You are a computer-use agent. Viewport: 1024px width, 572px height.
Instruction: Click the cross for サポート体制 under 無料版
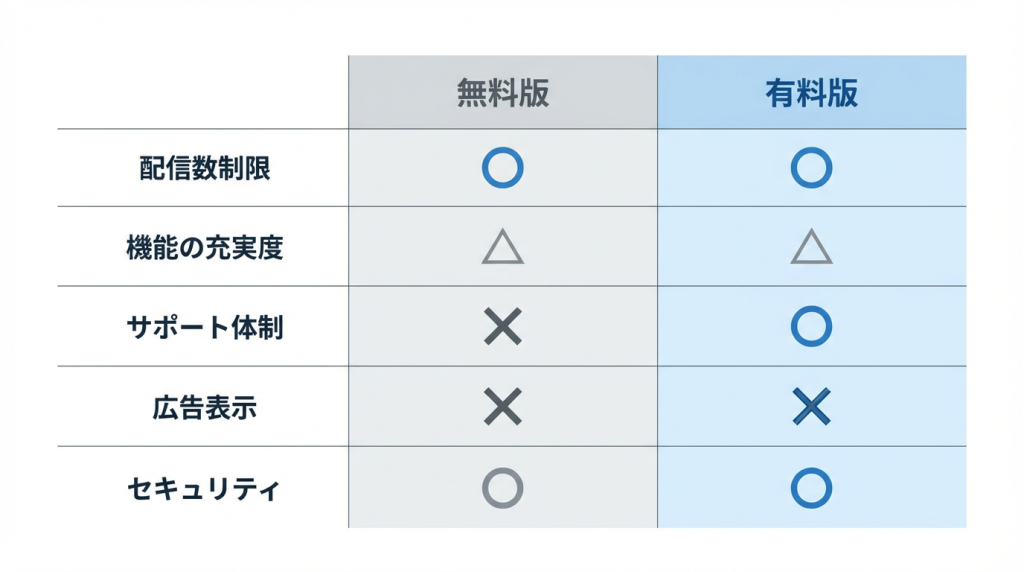coord(502,327)
